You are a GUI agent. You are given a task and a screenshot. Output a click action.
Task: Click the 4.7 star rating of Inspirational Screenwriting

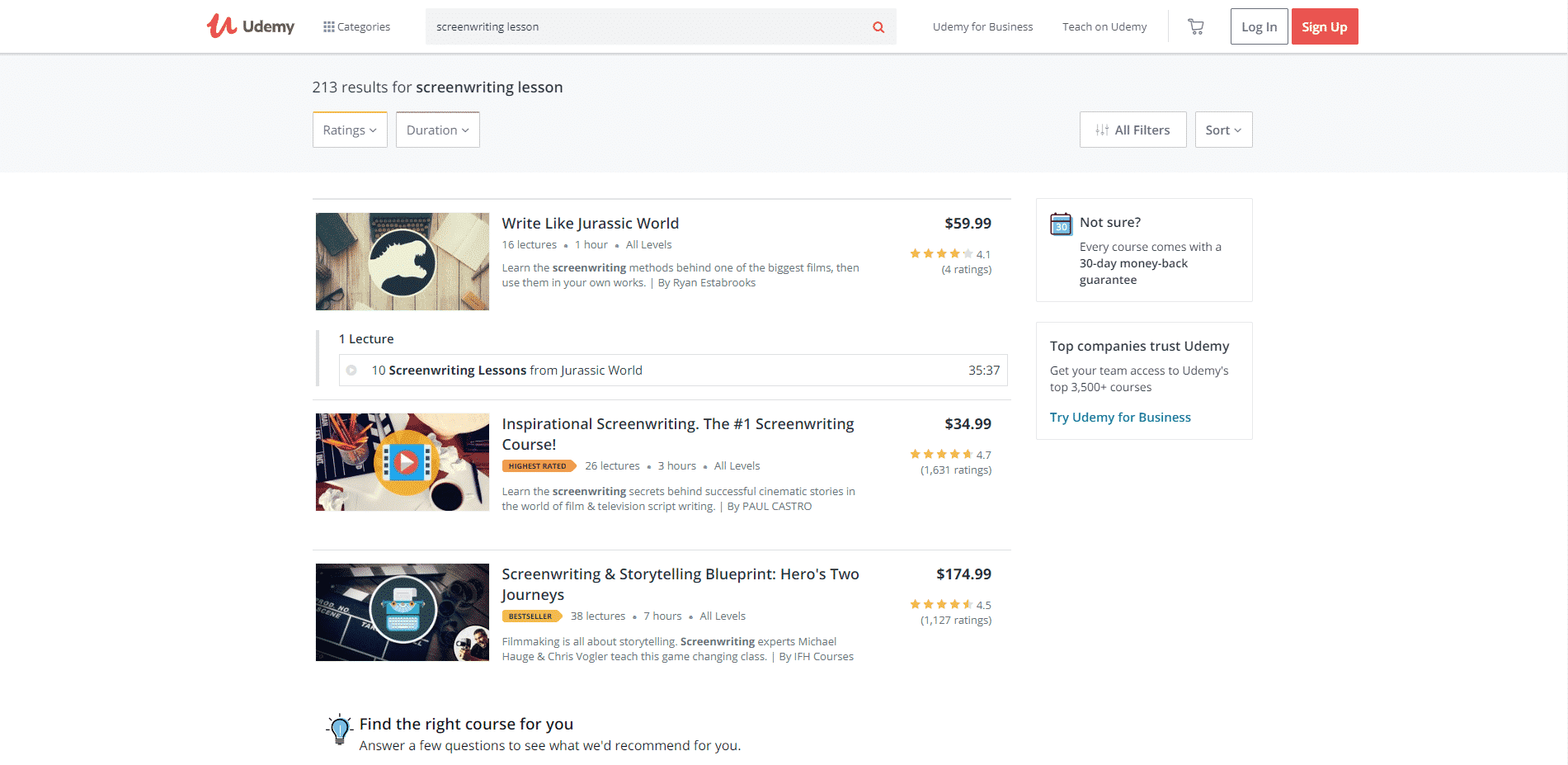click(x=950, y=455)
